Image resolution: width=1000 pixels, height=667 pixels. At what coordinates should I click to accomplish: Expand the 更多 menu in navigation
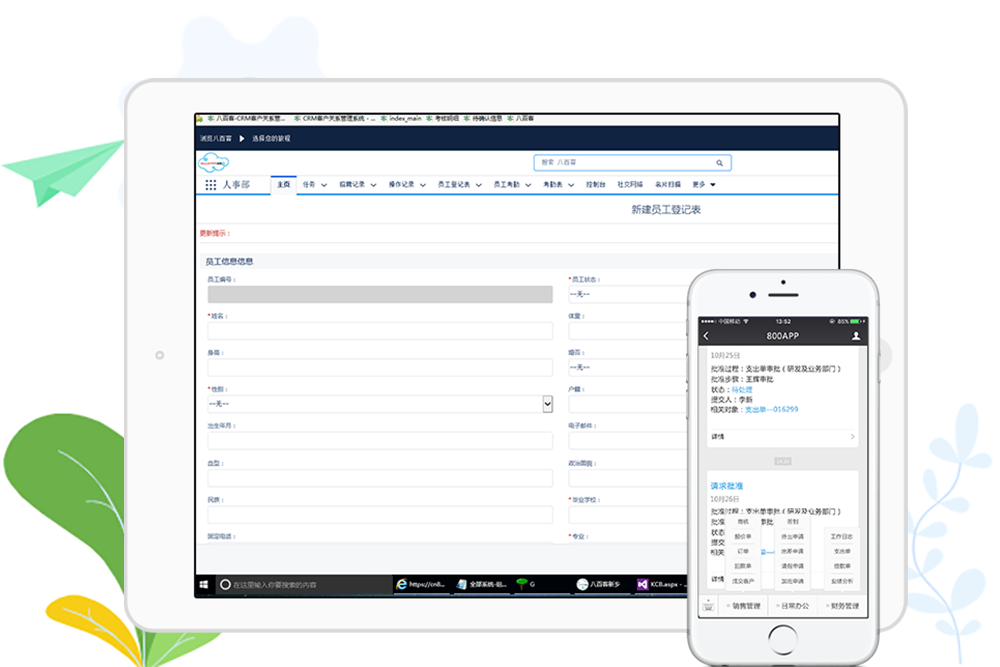click(x=703, y=185)
